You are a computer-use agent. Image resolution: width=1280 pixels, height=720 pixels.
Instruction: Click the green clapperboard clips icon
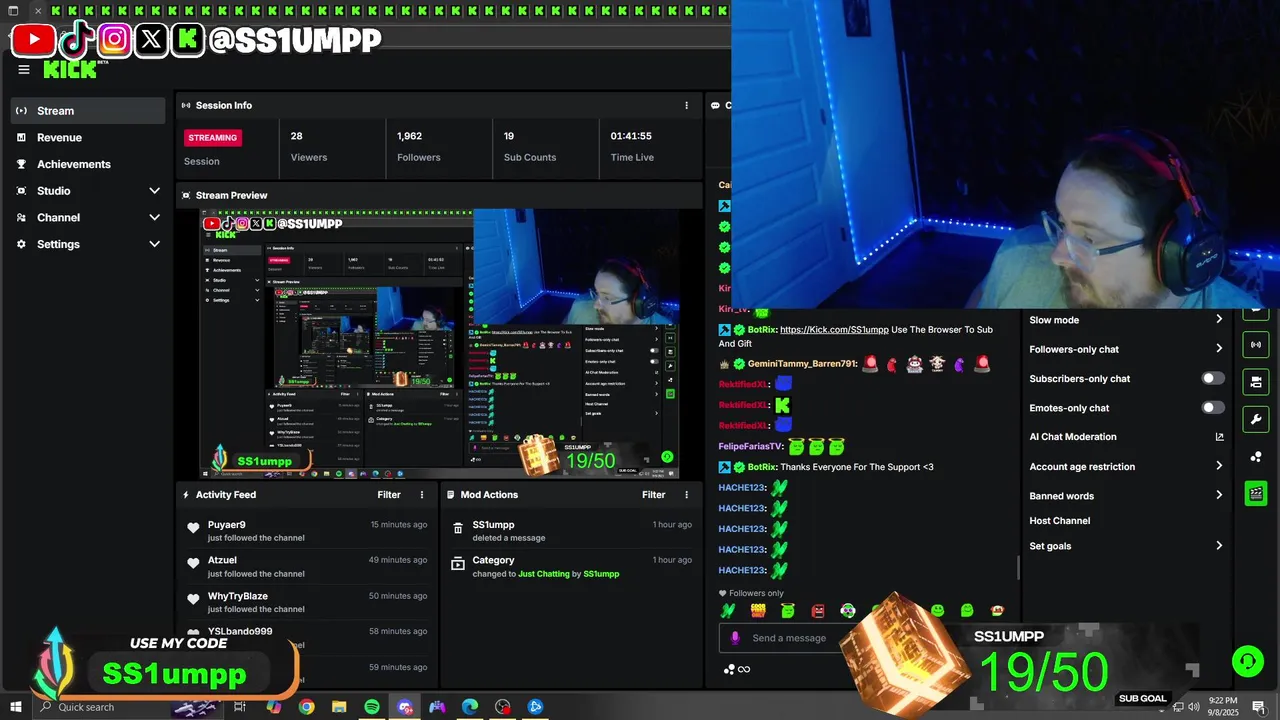coord(1256,494)
